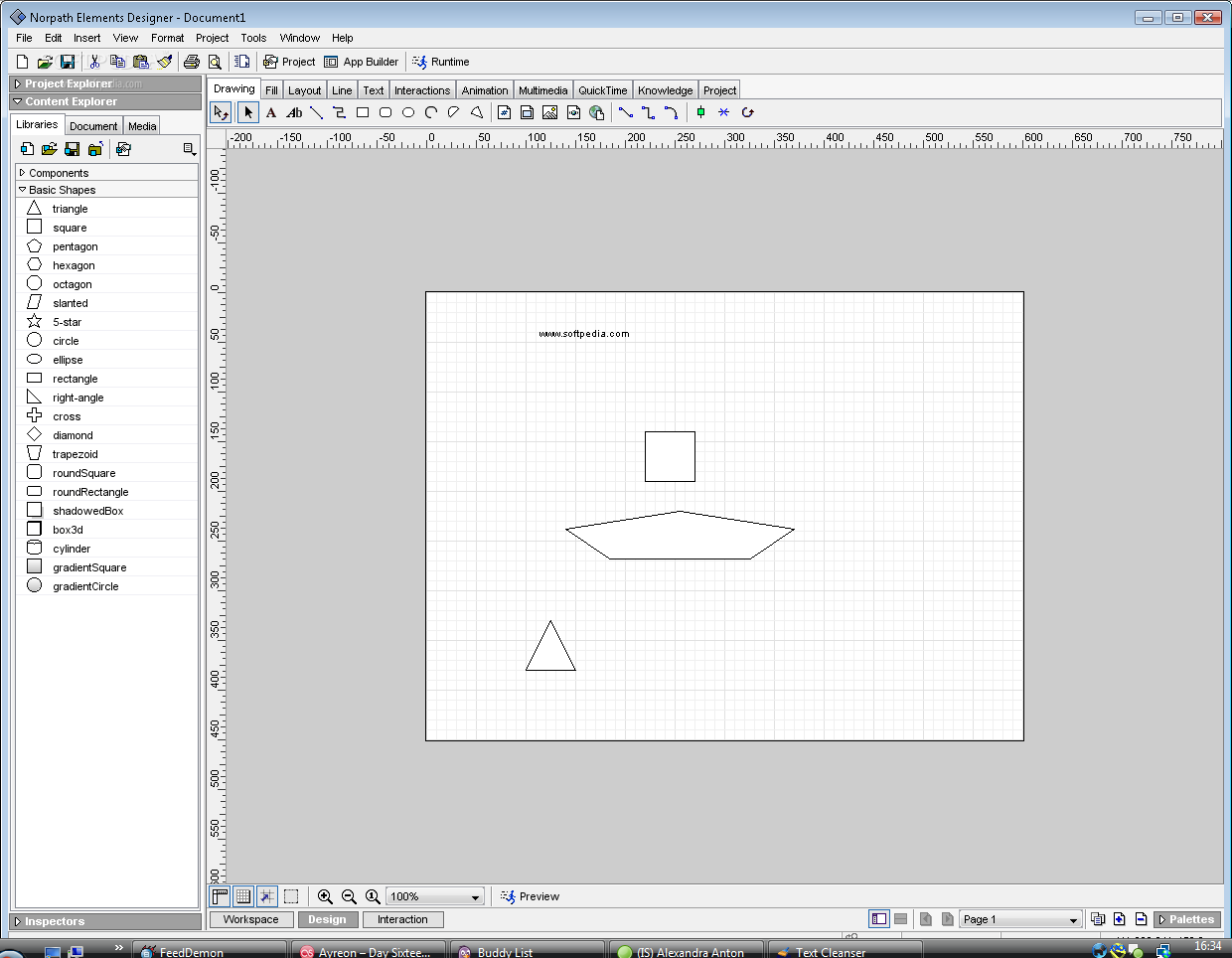Image resolution: width=1232 pixels, height=958 pixels.
Task: Collapse the Basic Shapes section
Action: coord(23,190)
